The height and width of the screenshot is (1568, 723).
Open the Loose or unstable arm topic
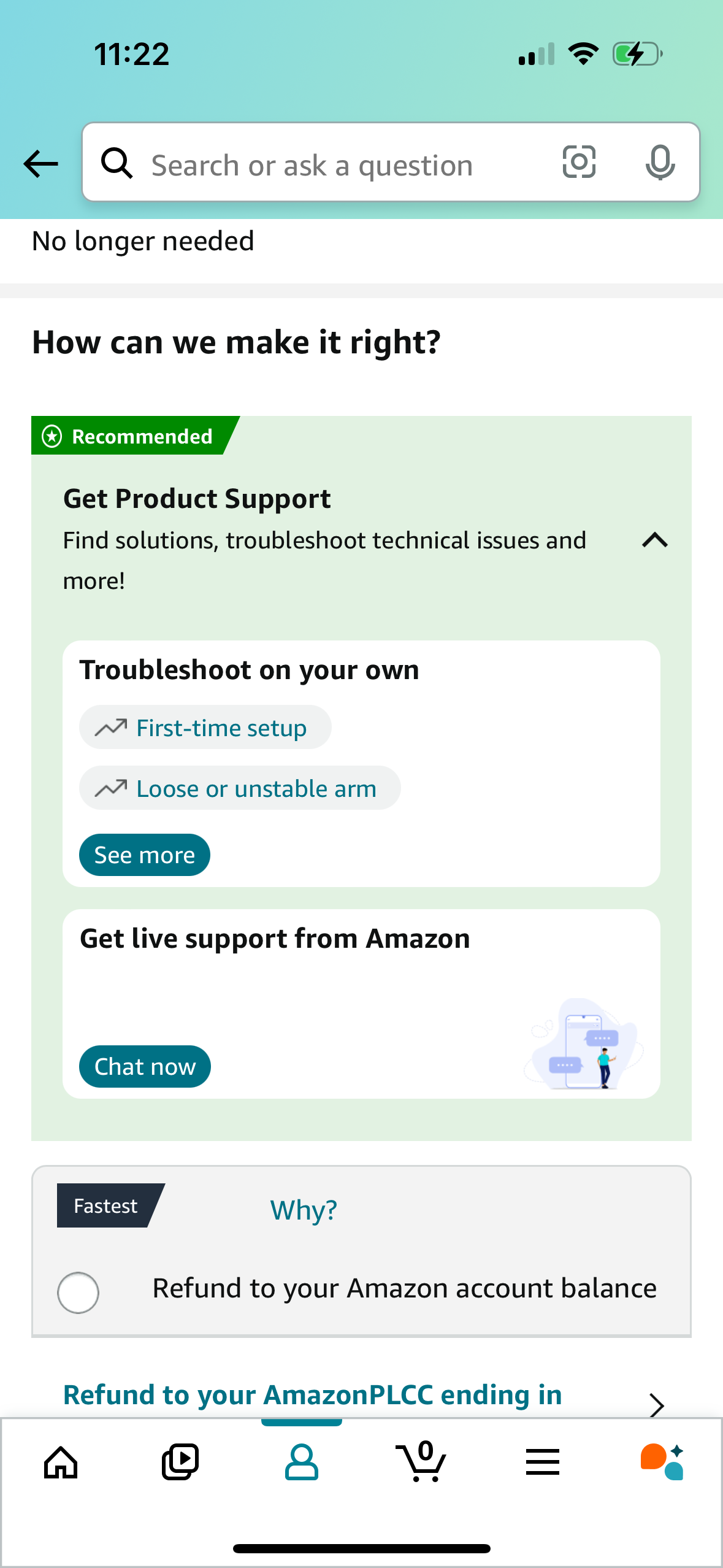pyautogui.click(x=239, y=788)
